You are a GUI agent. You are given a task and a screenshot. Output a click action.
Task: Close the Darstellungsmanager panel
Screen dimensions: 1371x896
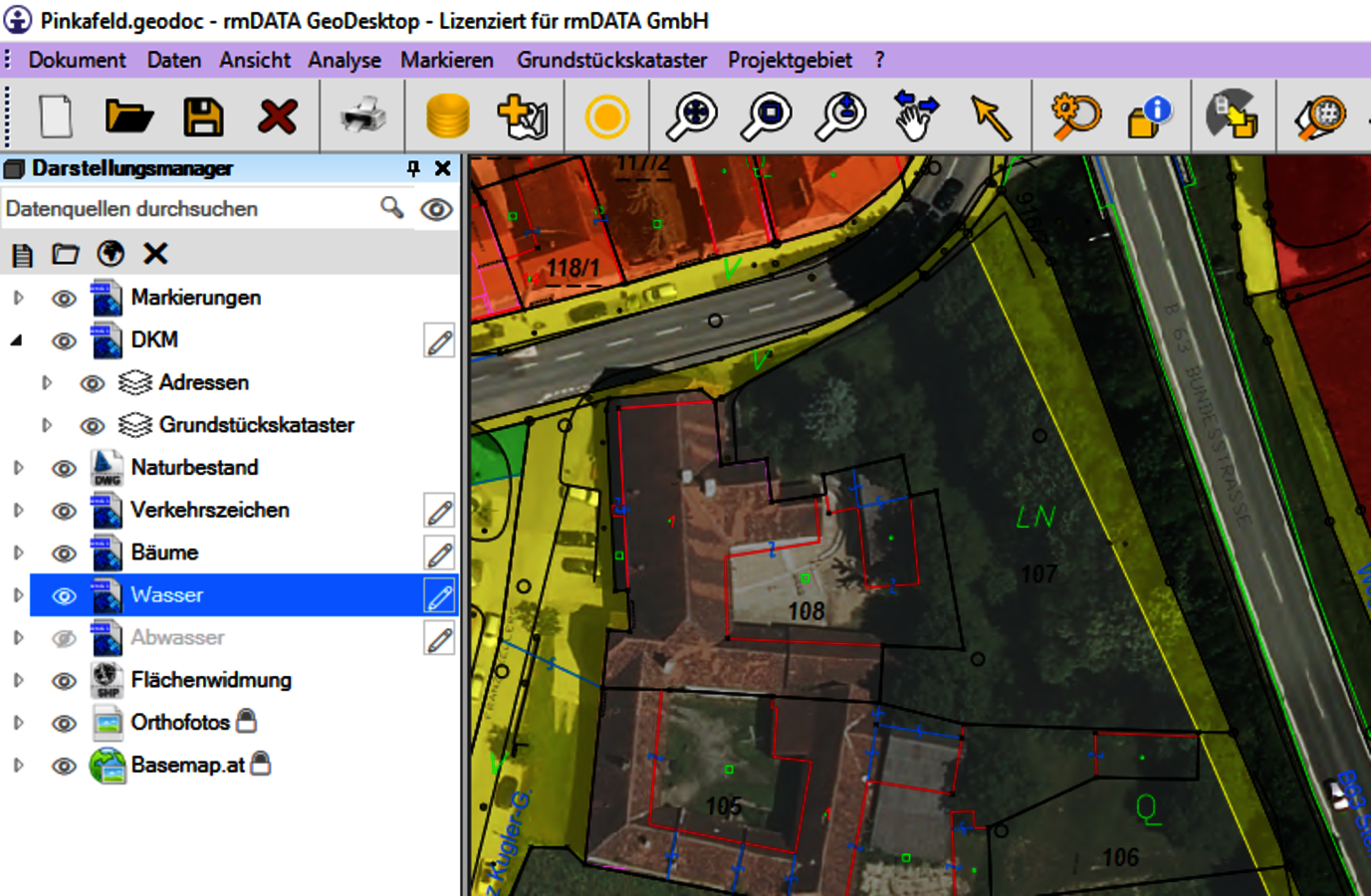point(443,168)
